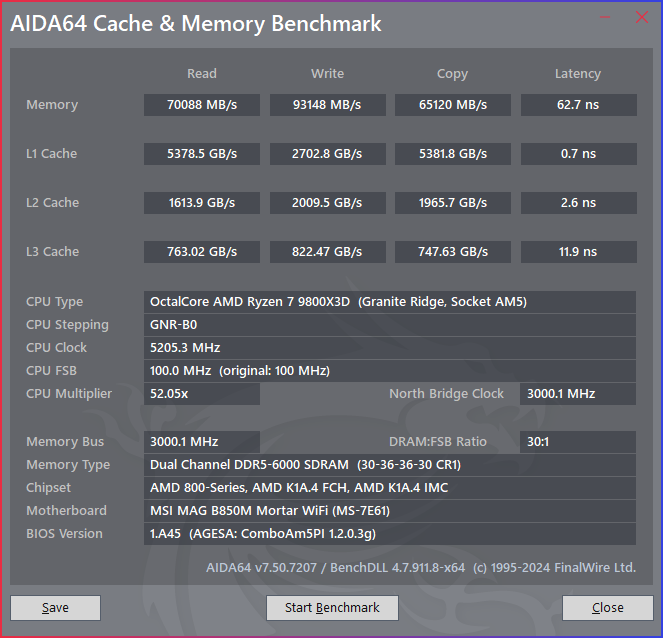The height and width of the screenshot is (638, 663).
Task: Click the Close button at bottom
Action: 607,607
